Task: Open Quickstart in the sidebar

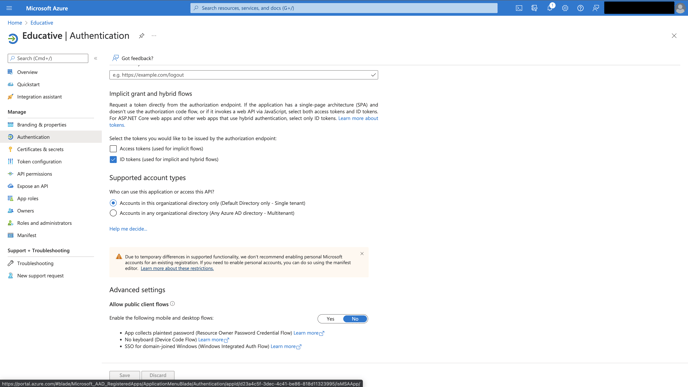Action: [x=28, y=84]
